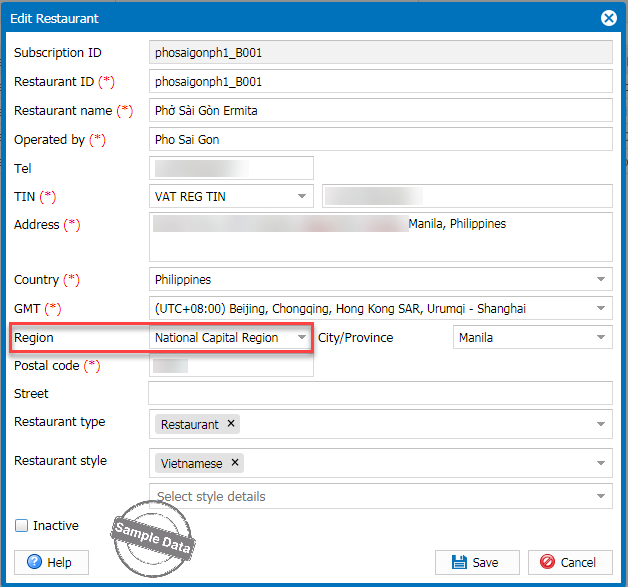This screenshot has height=587, width=628.
Task: Expand the Region dropdown
Action: 302,338
